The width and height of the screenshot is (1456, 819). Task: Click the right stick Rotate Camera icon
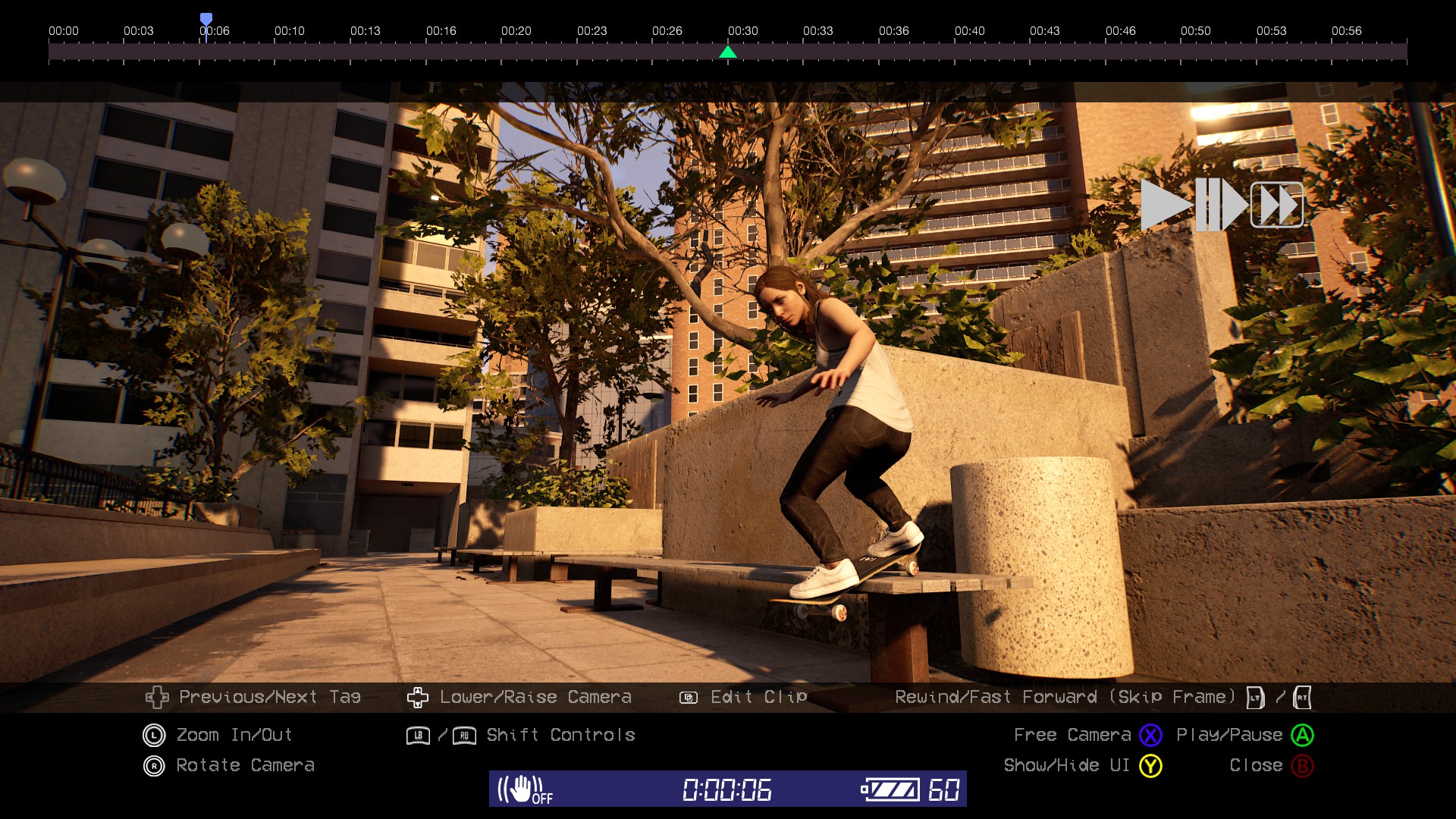click(154, 766)
